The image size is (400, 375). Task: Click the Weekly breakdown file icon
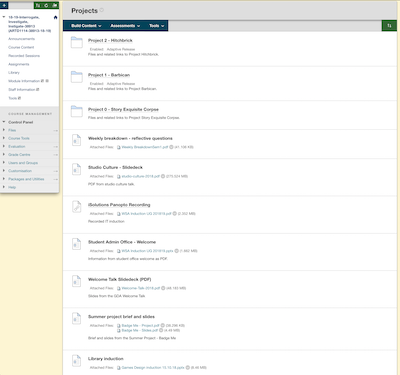point(76,140)
